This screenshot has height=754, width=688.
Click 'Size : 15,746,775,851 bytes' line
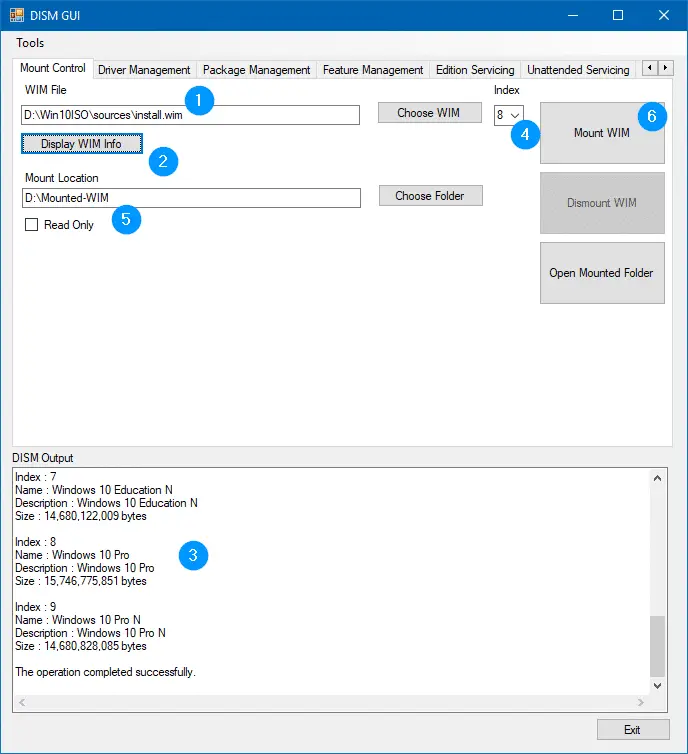point(81,581)
